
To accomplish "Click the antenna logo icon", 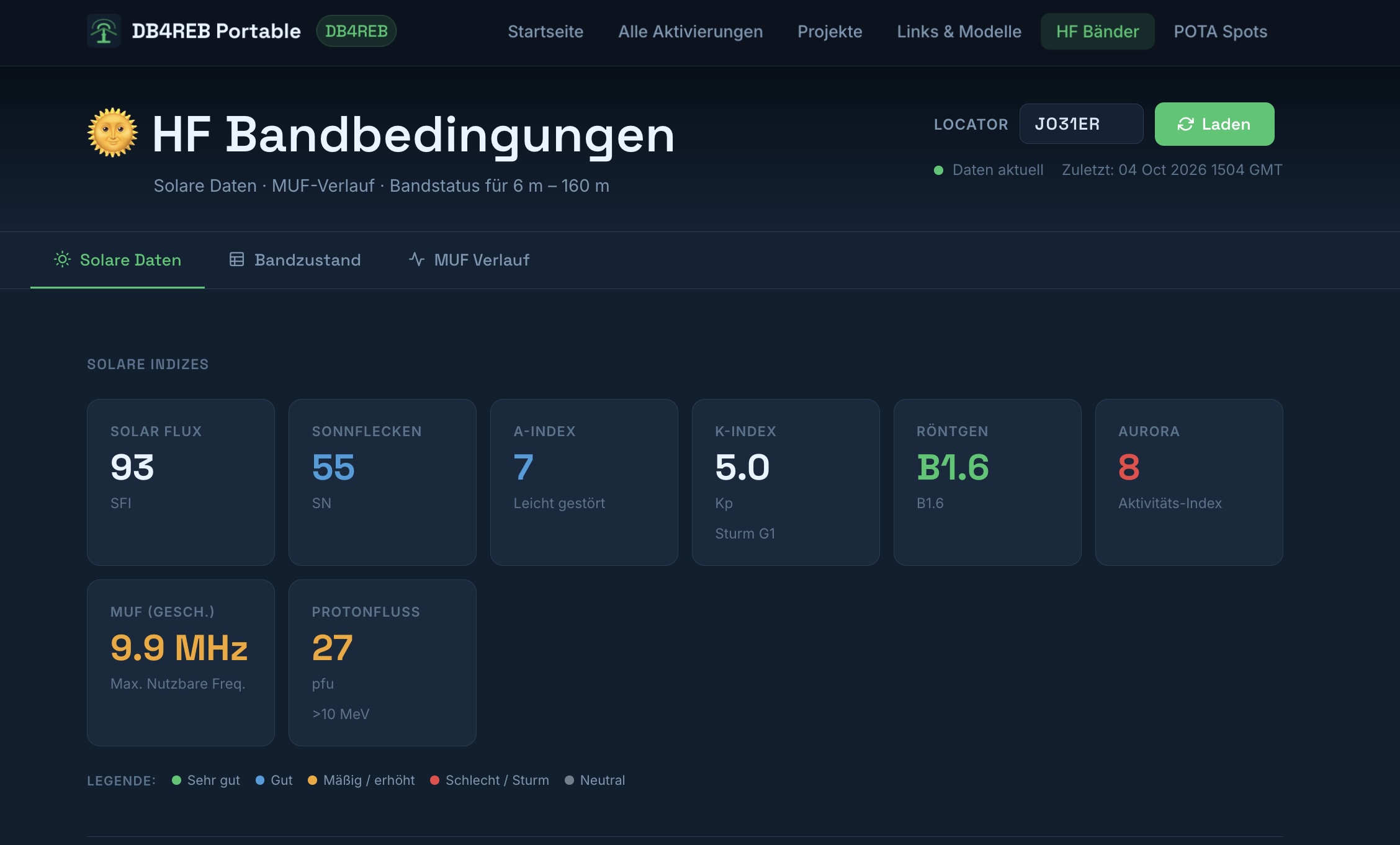I will click(104, 31).
